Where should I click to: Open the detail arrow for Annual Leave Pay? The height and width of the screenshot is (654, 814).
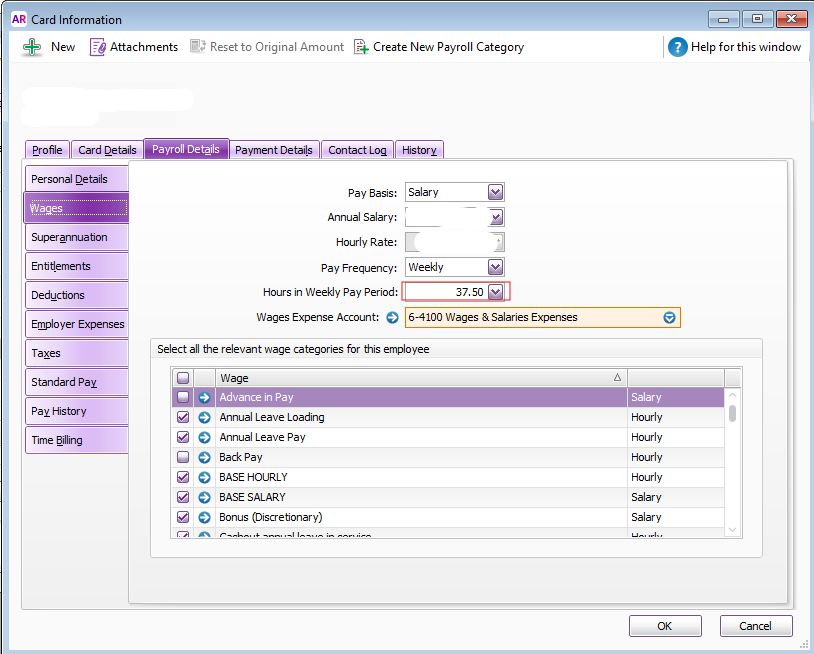tap(204, 437)
